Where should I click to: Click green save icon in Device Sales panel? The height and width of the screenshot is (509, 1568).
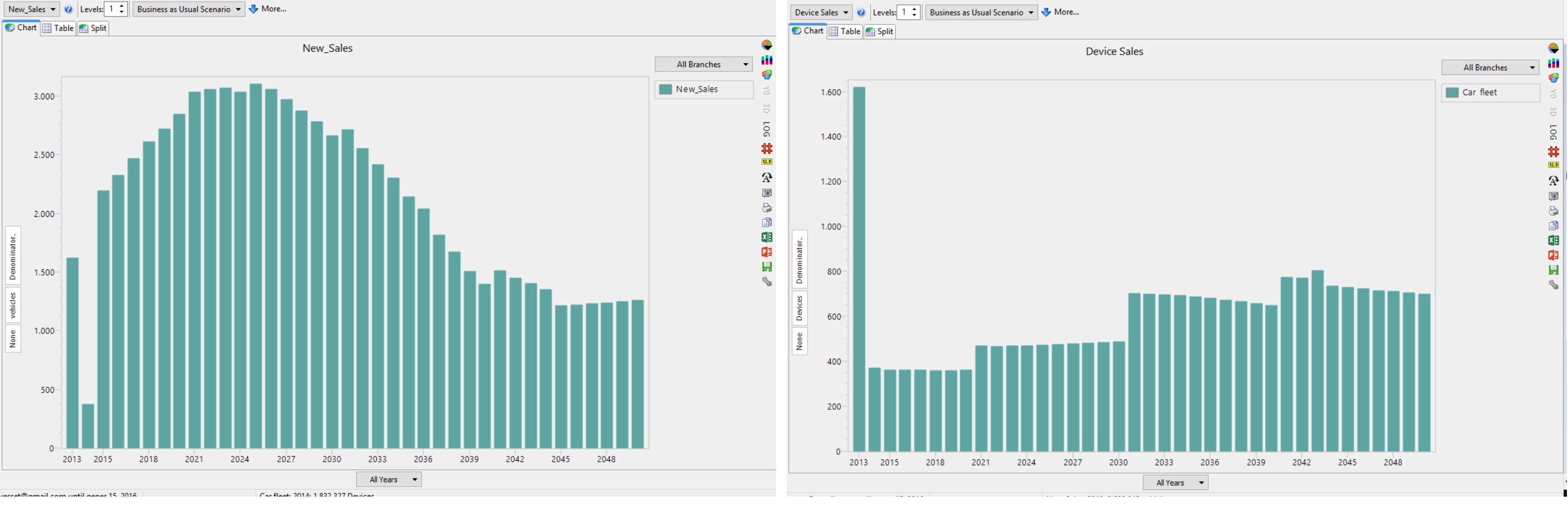tap(1553, 270)
